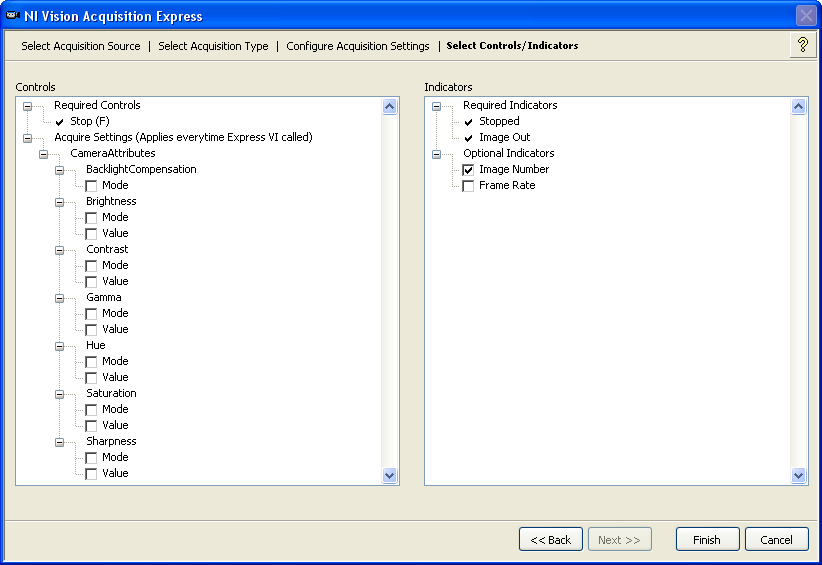Collapse the CameraAttributes tree node

coord(44,154)
